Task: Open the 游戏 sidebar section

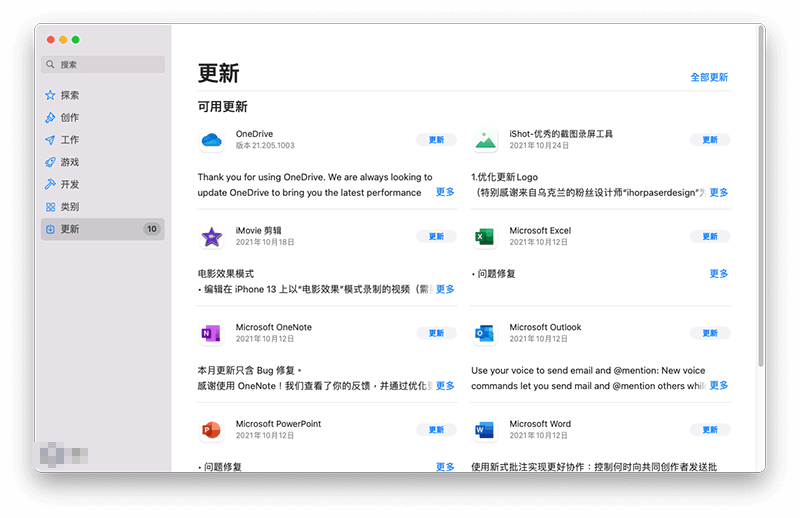Action: 69,162
